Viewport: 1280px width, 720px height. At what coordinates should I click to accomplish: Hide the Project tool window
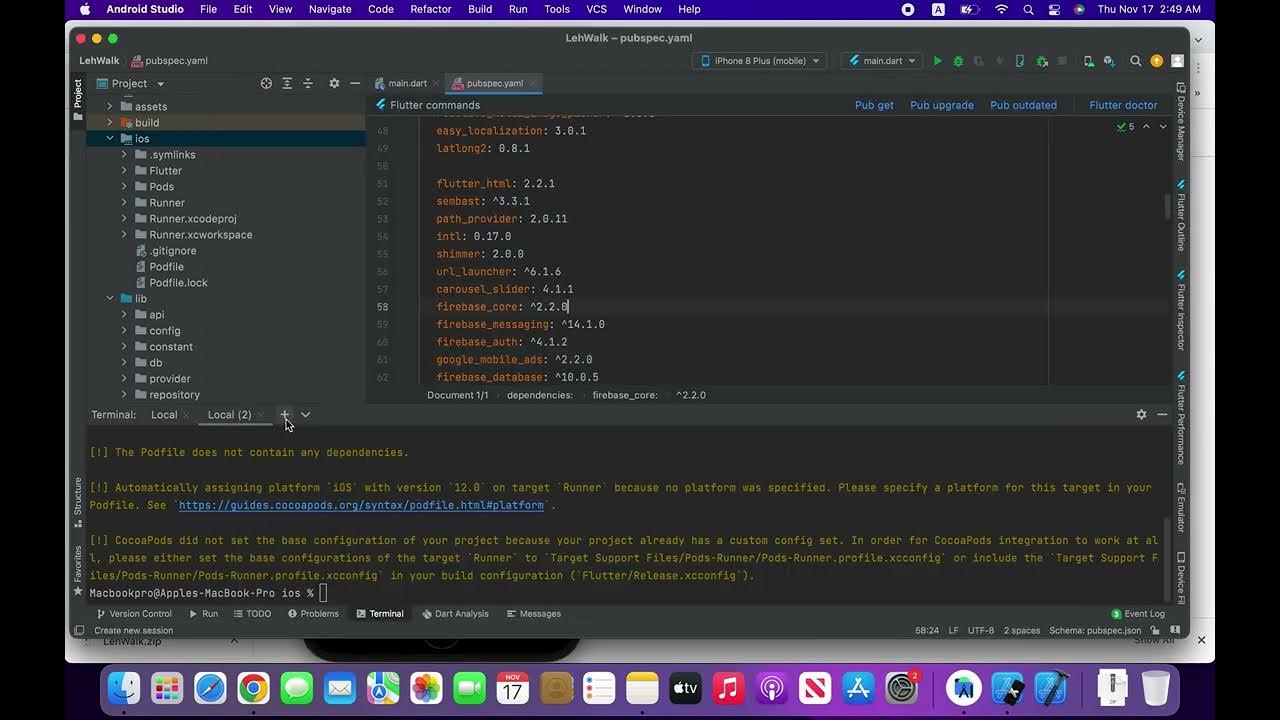(x=355, y=84)
